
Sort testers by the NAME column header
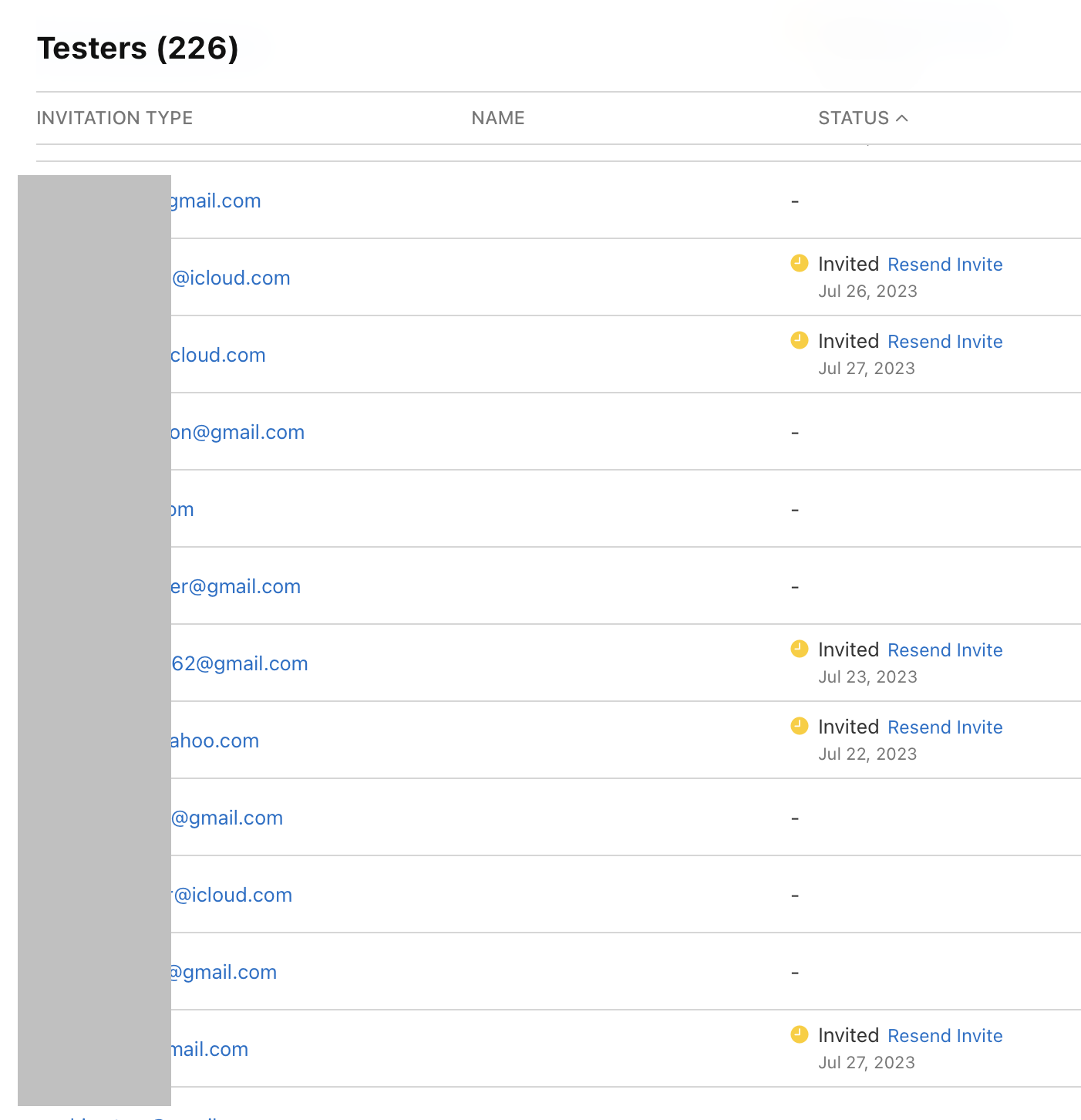click(498, 118)
